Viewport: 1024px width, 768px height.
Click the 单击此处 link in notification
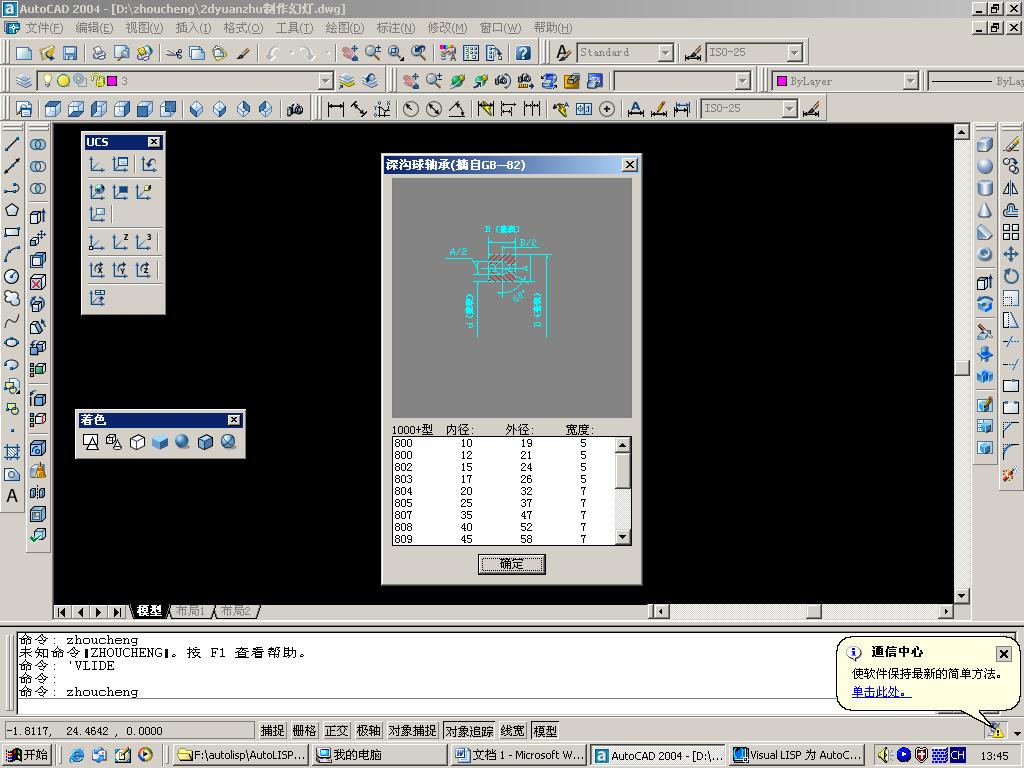(880, 692)
